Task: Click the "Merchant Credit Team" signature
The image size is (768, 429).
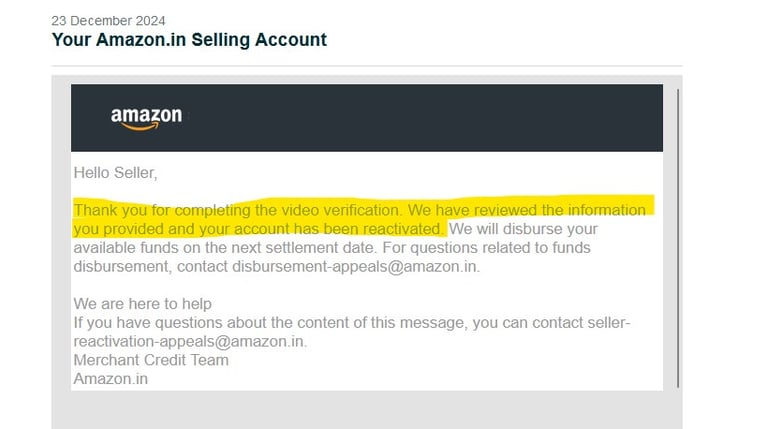Action: [x=150, y=360]
